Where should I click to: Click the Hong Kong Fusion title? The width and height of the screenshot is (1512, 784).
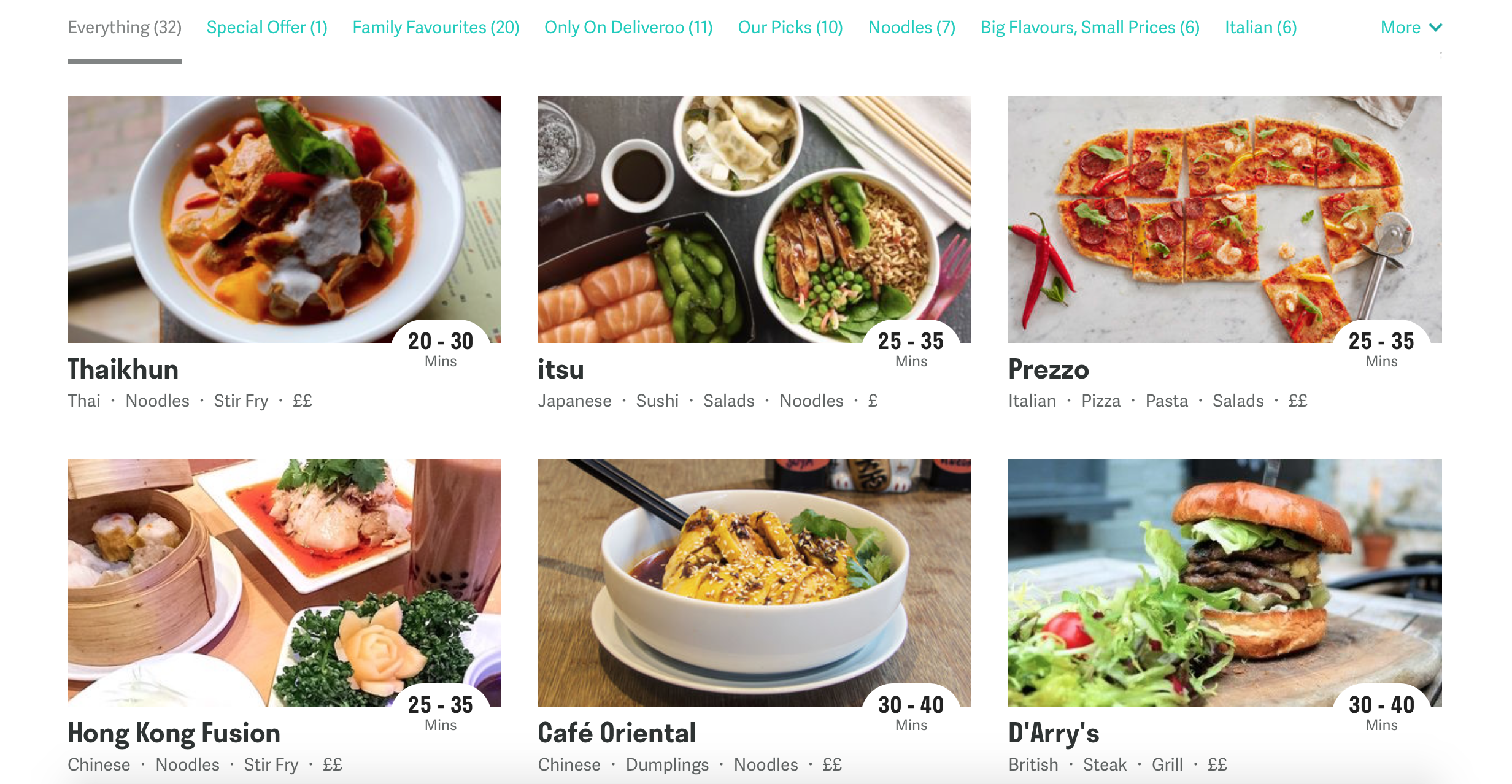(174, 733)
